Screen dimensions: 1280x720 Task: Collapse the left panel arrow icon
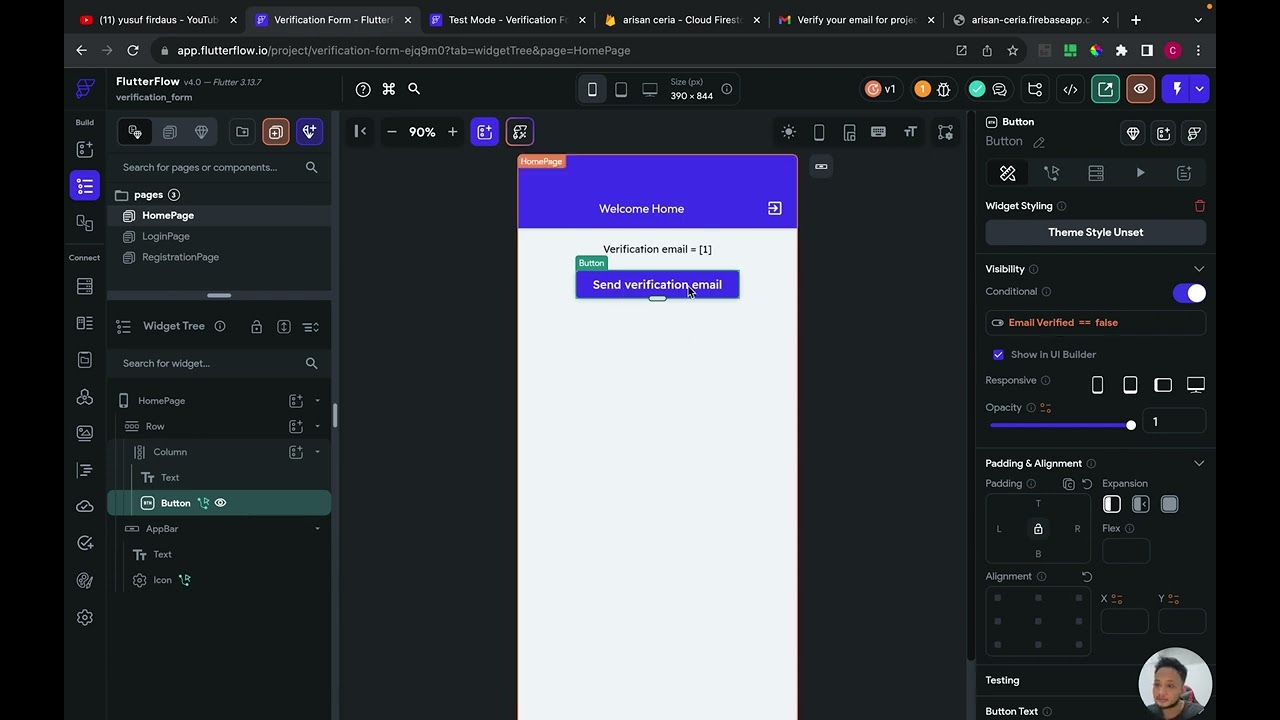(361, 132)
